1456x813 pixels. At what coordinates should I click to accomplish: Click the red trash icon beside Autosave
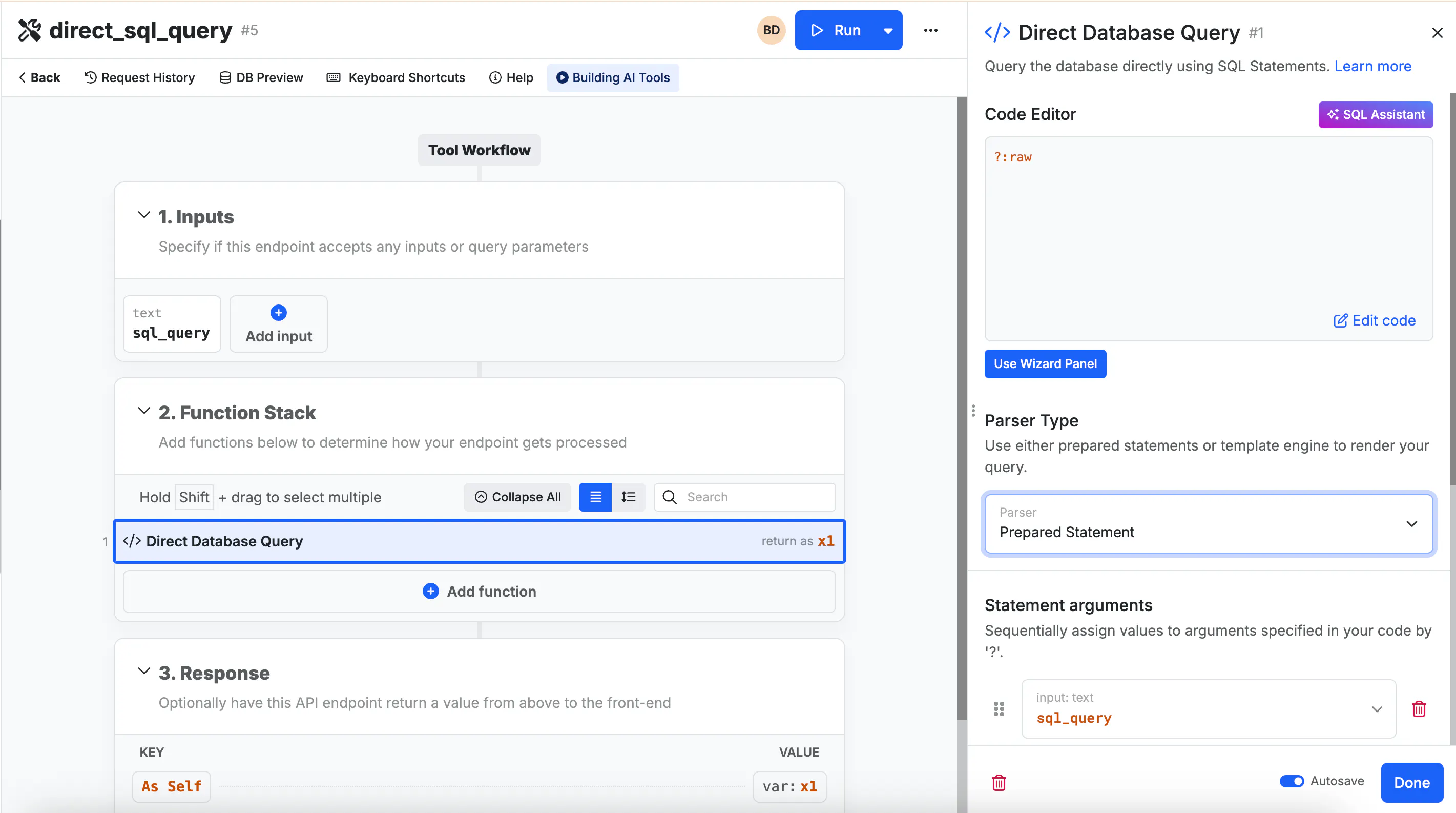[999, 782]
